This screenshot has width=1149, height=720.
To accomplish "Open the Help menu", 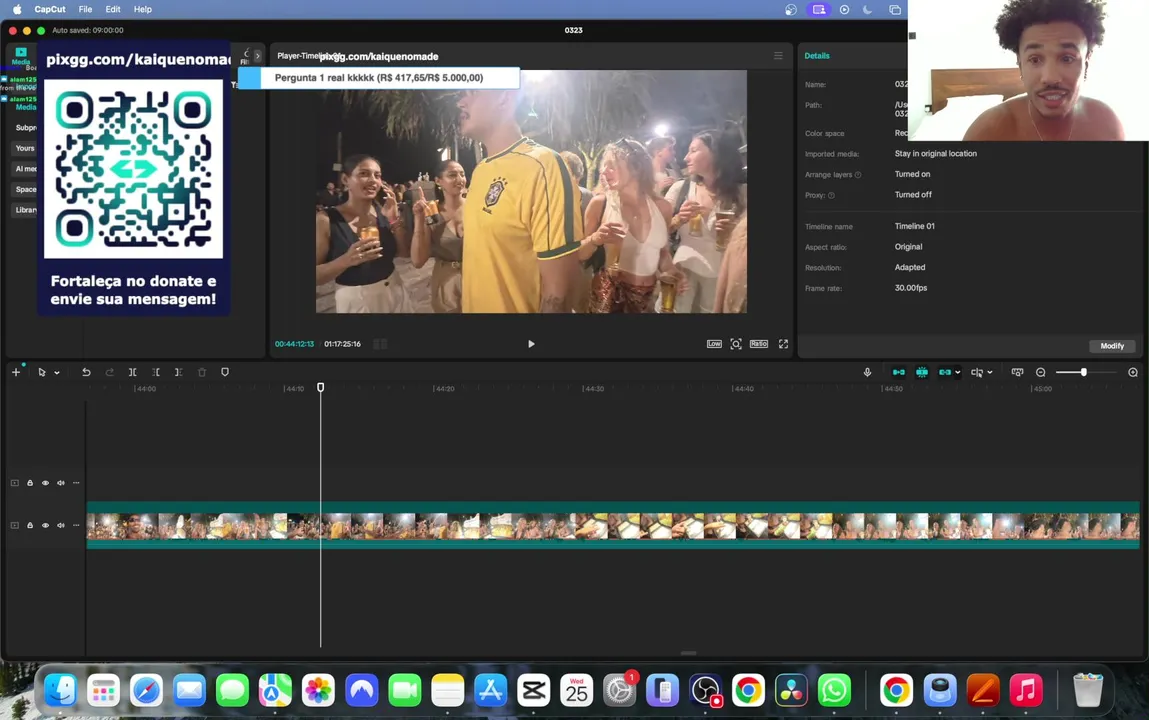I will pyautogui.click(x=143, y=10).
